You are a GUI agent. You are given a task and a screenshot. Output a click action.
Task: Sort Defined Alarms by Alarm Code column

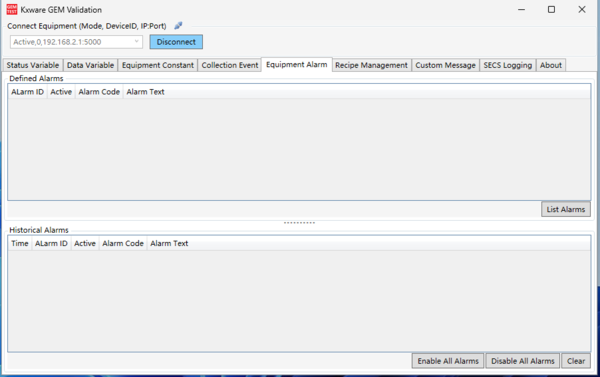(99, 92)
